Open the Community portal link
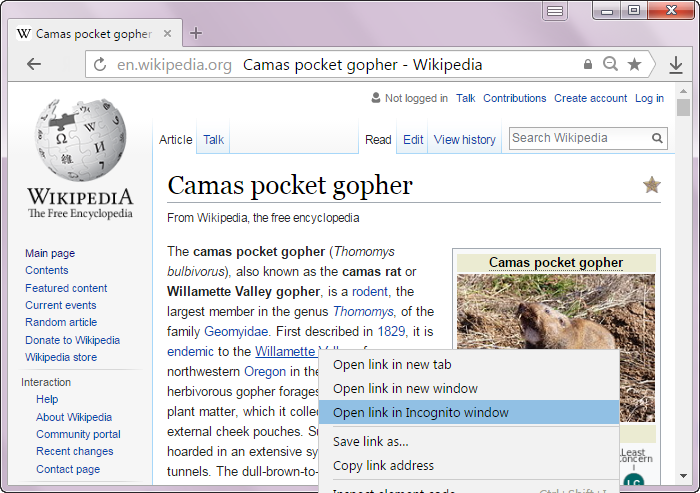This screenshot has width=700, height=493. tap(78, 434)
